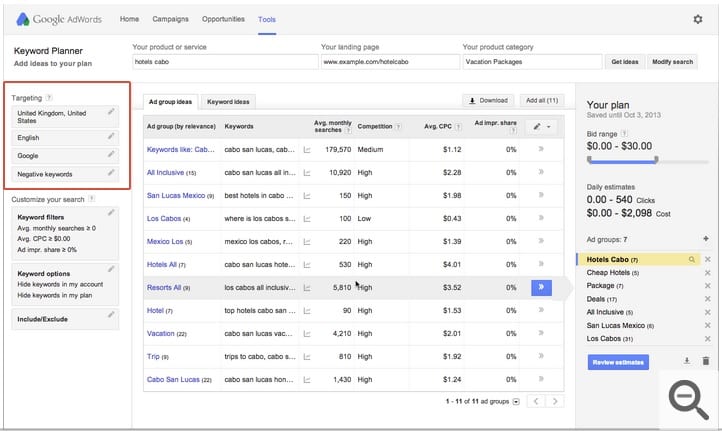Image resolution: width=722 pixels, height=434 pixels.
Task: Show trend chart for Vacation row
Action: [307, 334]
